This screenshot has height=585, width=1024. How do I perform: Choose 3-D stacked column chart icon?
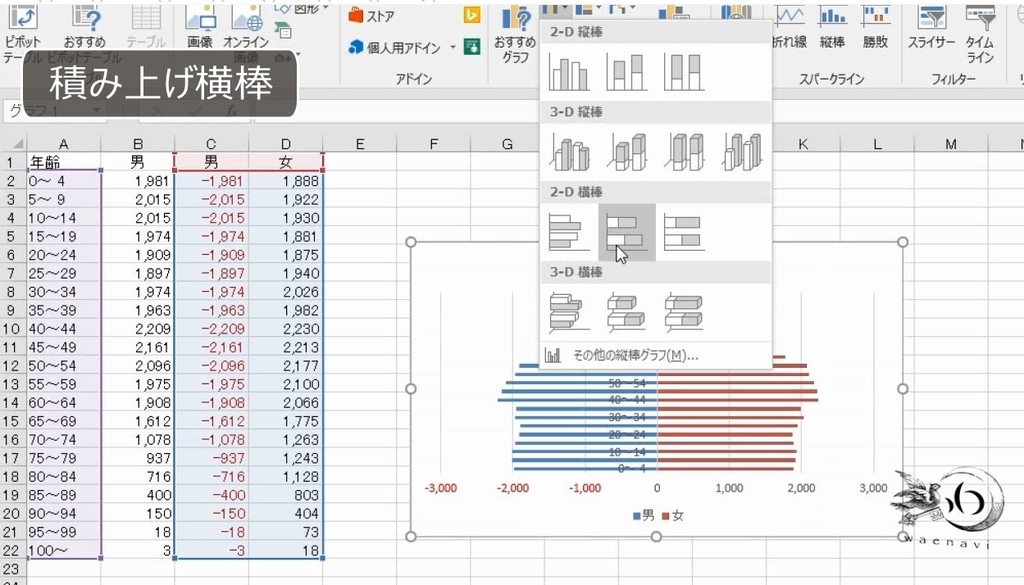coord(626,151)
